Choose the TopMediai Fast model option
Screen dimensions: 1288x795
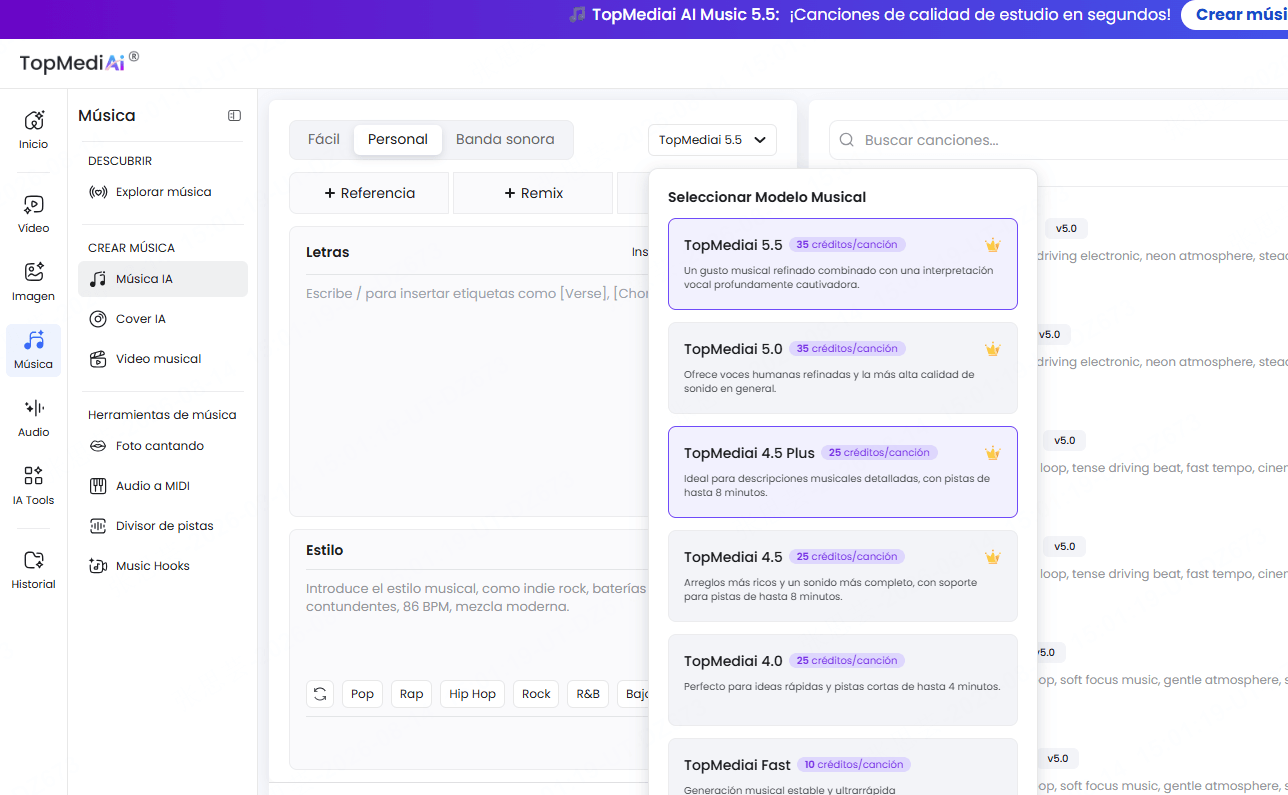pyautogui.click(x=843, y=767)
